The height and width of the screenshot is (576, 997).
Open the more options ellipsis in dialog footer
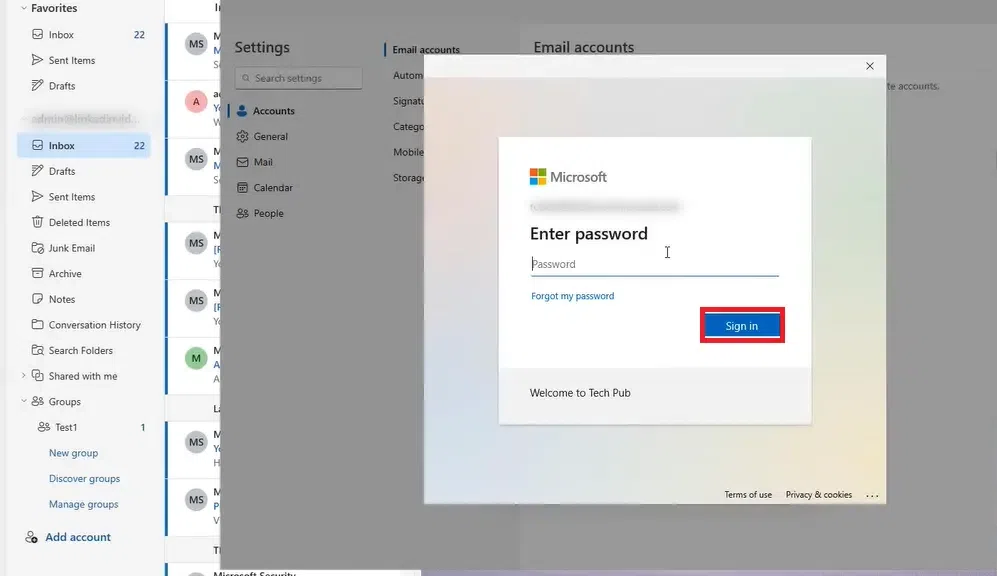(872, 495)
